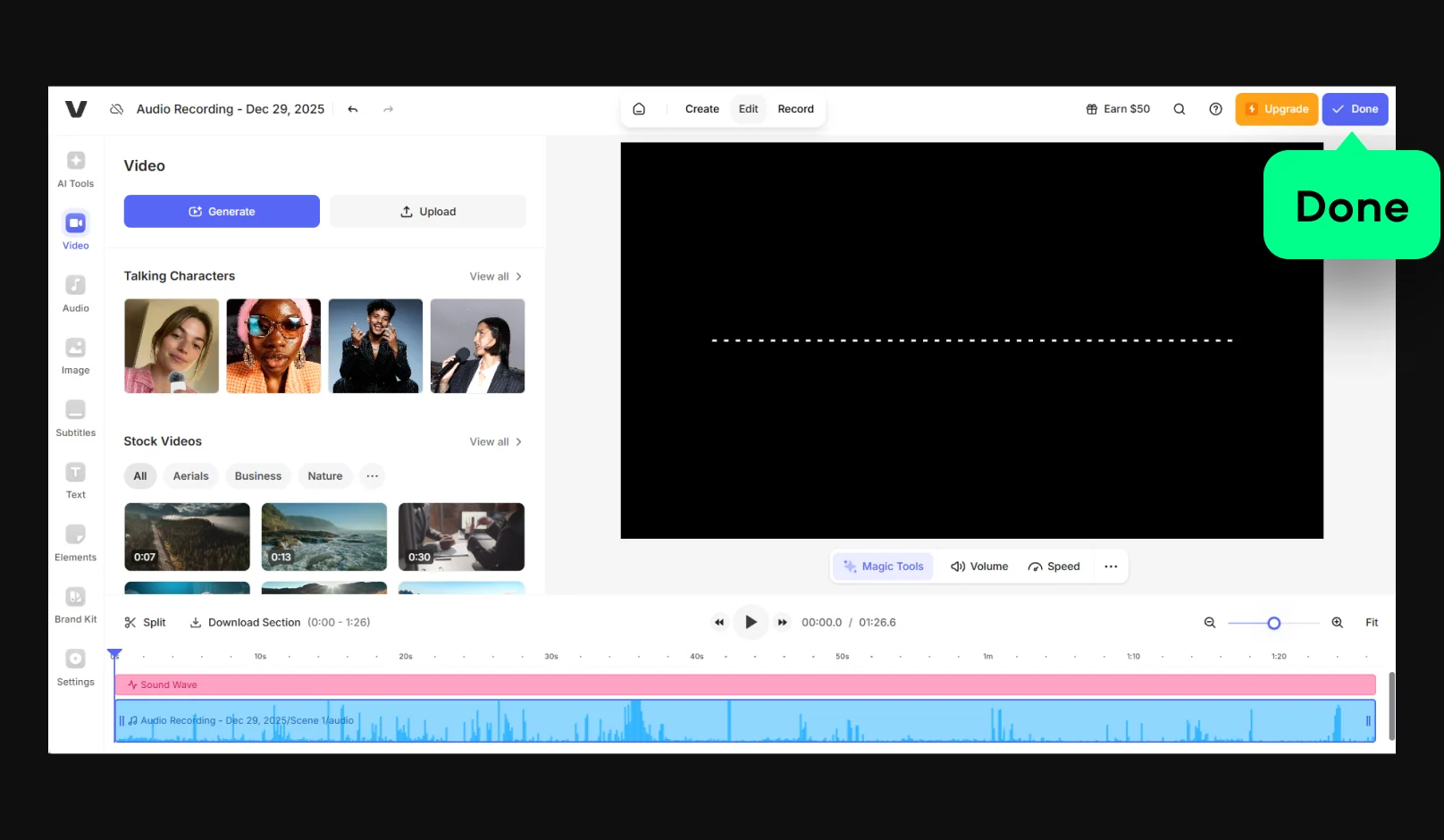Click the search magnifier icon
Viewport: 1444px width, 840px height.
1180,109
